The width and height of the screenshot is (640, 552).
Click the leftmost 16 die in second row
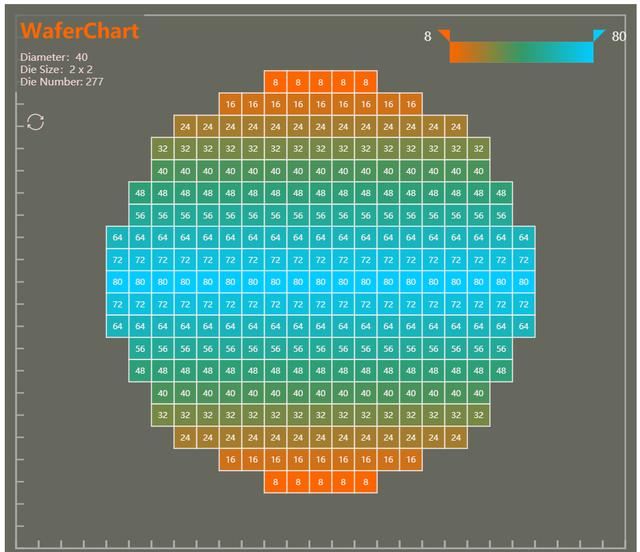231,104
